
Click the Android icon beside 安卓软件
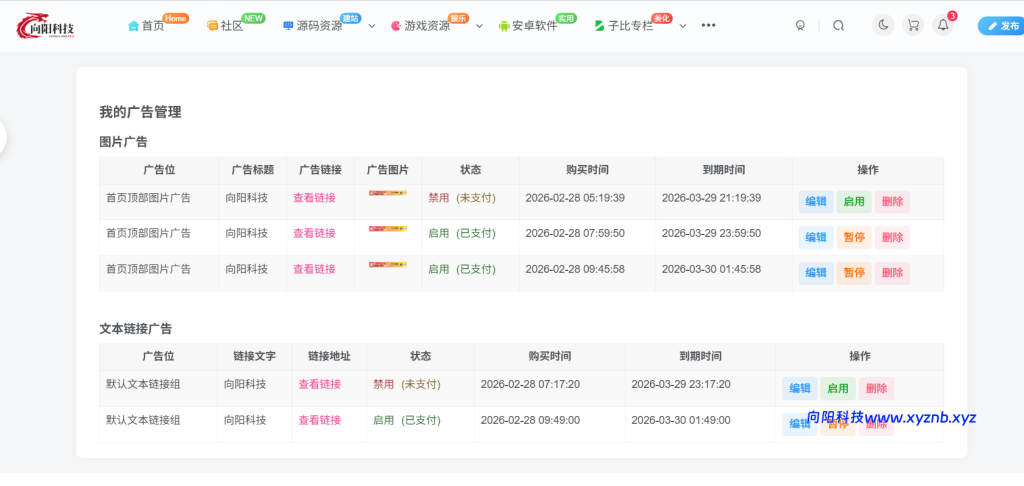click(x=504, y=26)
